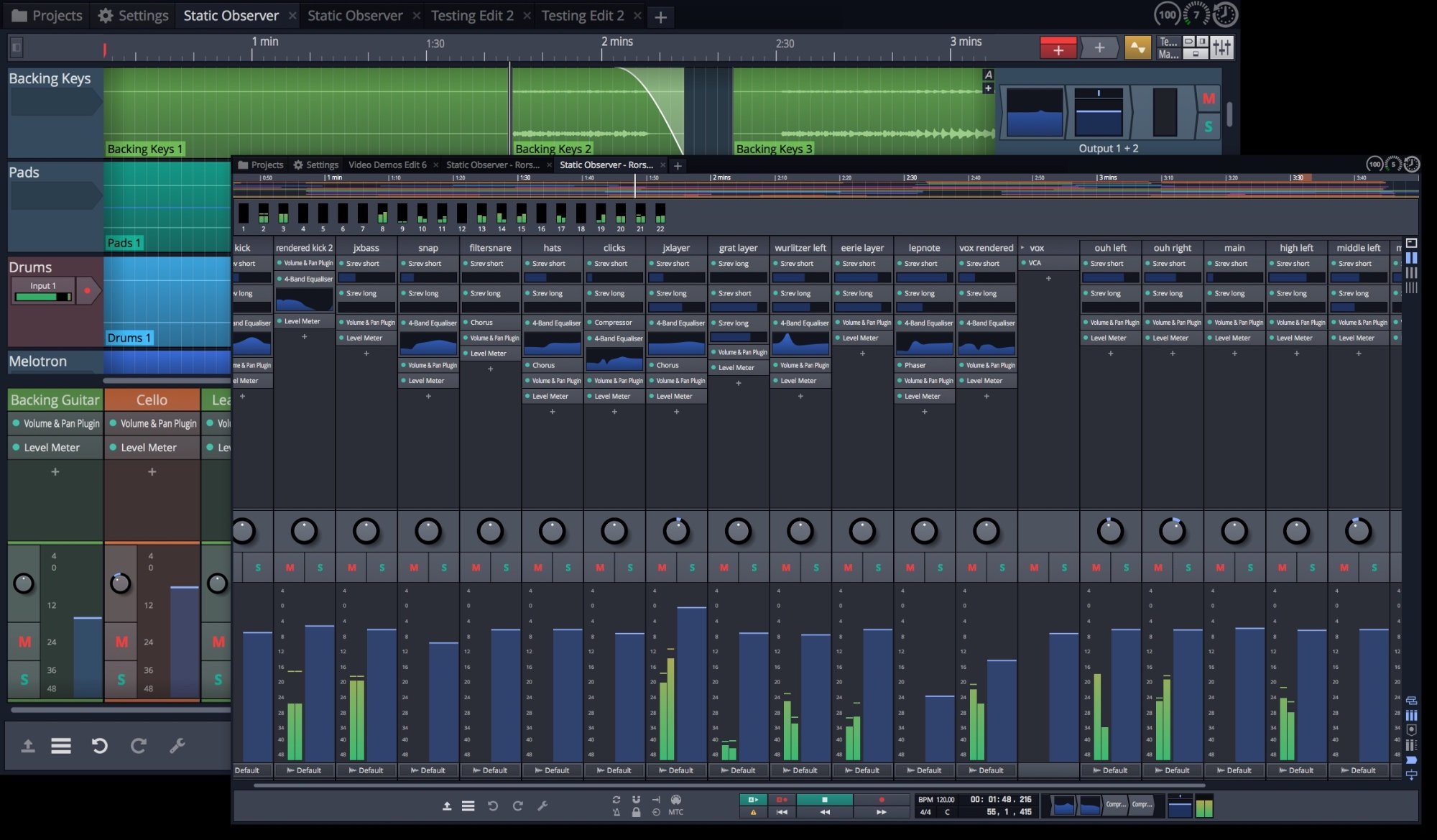This screenshot has height=840, width=1437.
Task: Switch to the Testing Edit 2 tab
Action: 472,16
